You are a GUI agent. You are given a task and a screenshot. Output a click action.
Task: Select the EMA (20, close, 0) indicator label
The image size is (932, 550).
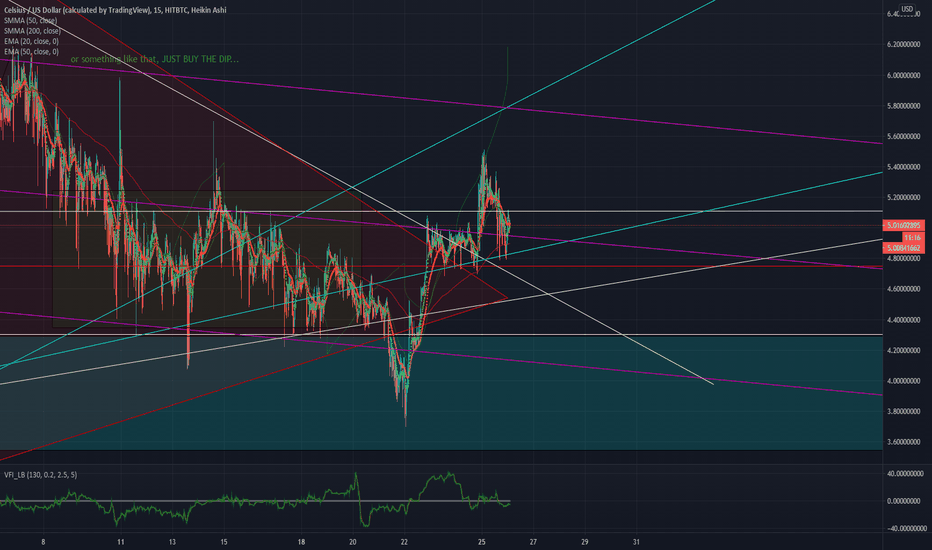tap(32, 42)
